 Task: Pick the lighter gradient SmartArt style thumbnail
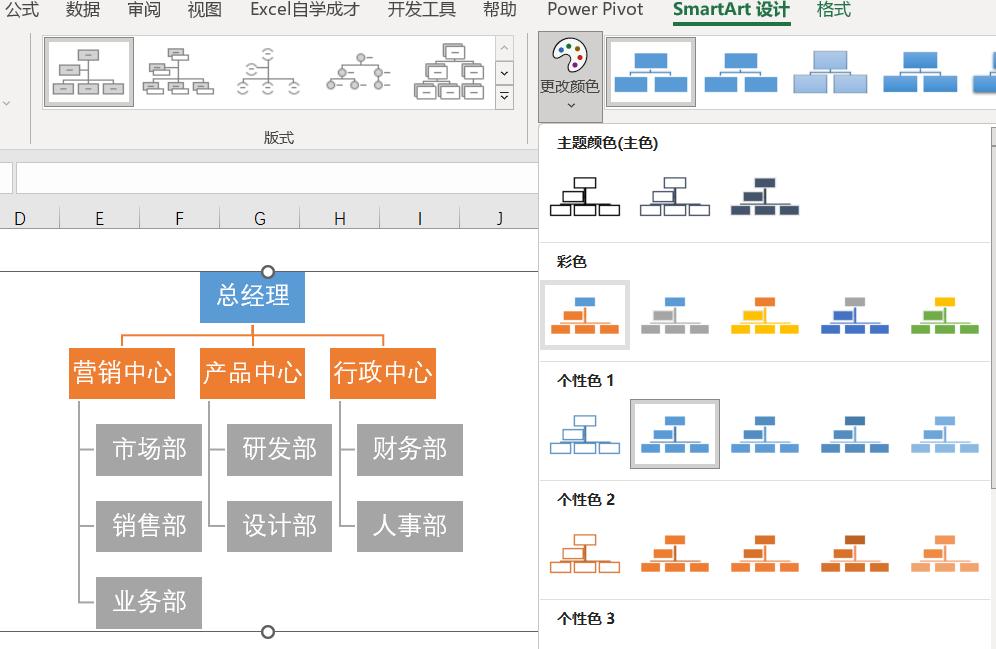[830, 72]
